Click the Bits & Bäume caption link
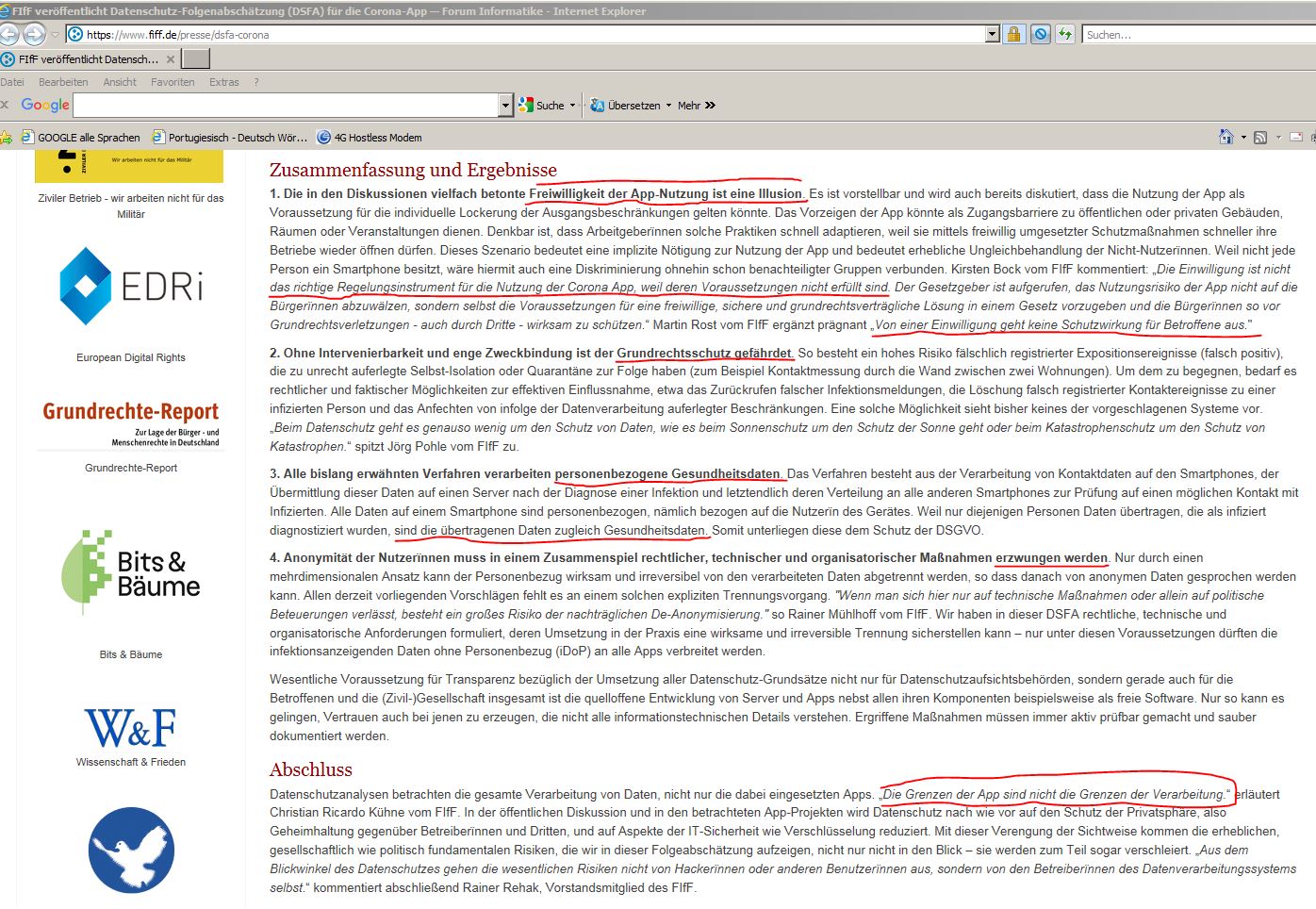Screen dimensions: 1316x909 (x=131, y=654)
